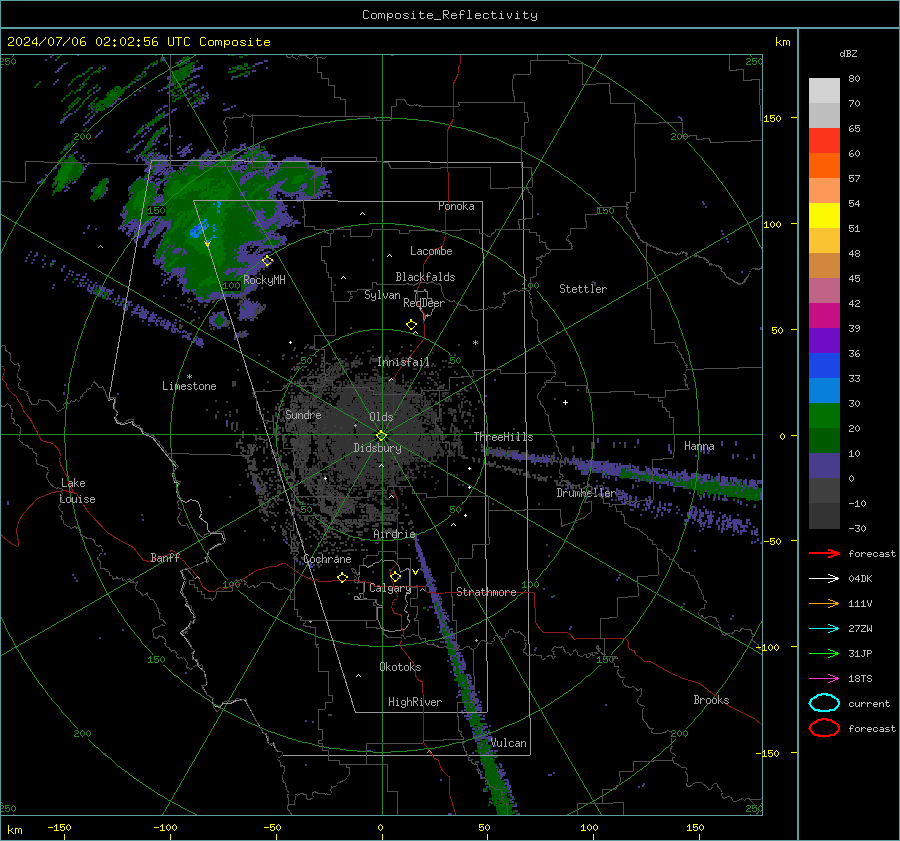Click the 100 tick on the right-side axis

(773, 224)
